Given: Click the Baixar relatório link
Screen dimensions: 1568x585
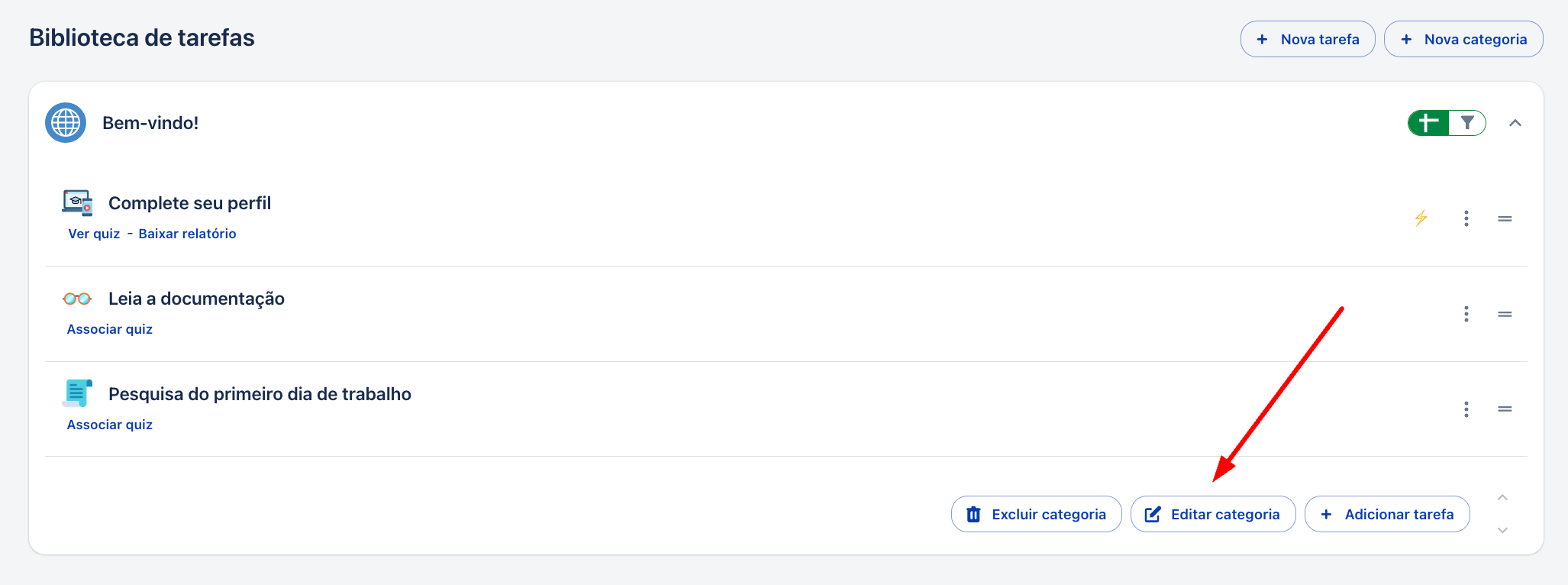Looking at the screenshot, I should (x=187, y=234).
